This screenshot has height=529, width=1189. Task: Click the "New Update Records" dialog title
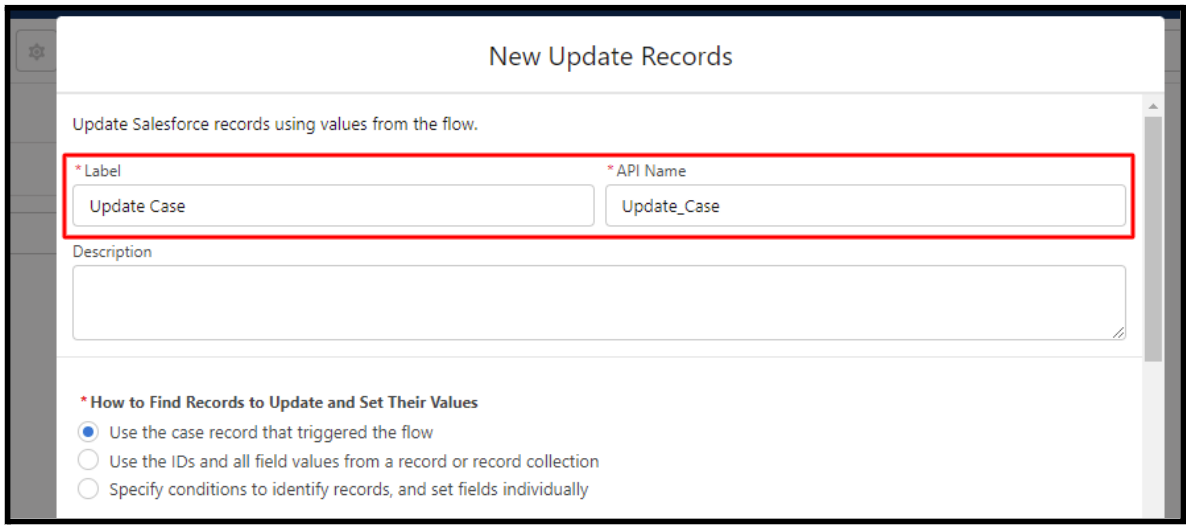610,56
